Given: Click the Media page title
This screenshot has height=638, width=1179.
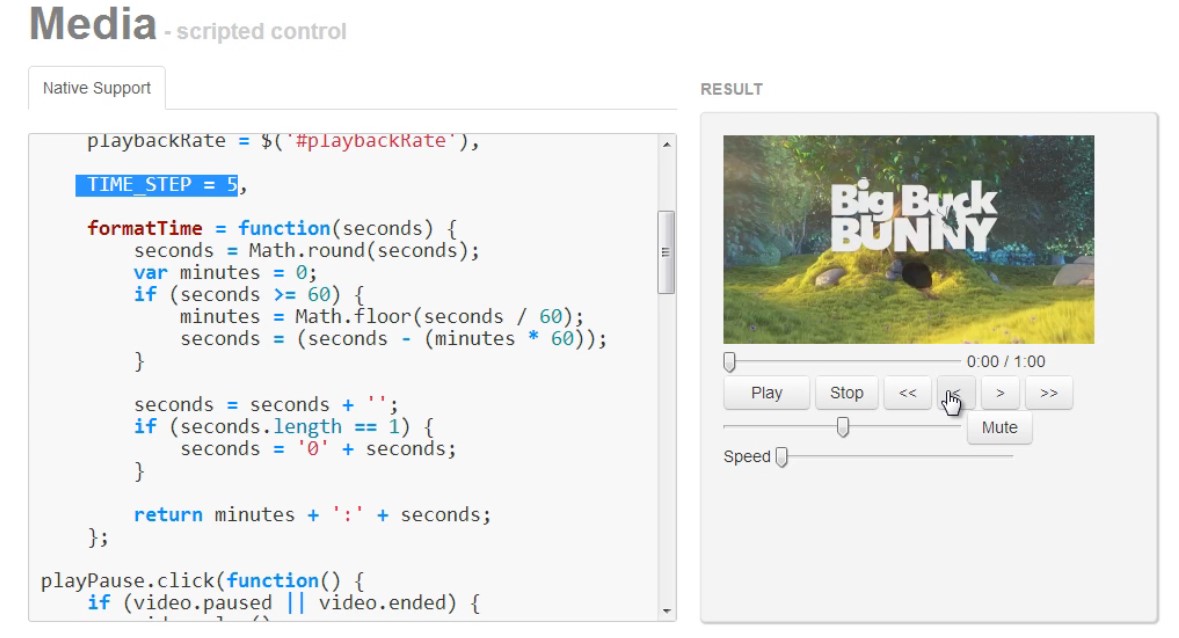Looking at the screenshot, I should point(92,23).
